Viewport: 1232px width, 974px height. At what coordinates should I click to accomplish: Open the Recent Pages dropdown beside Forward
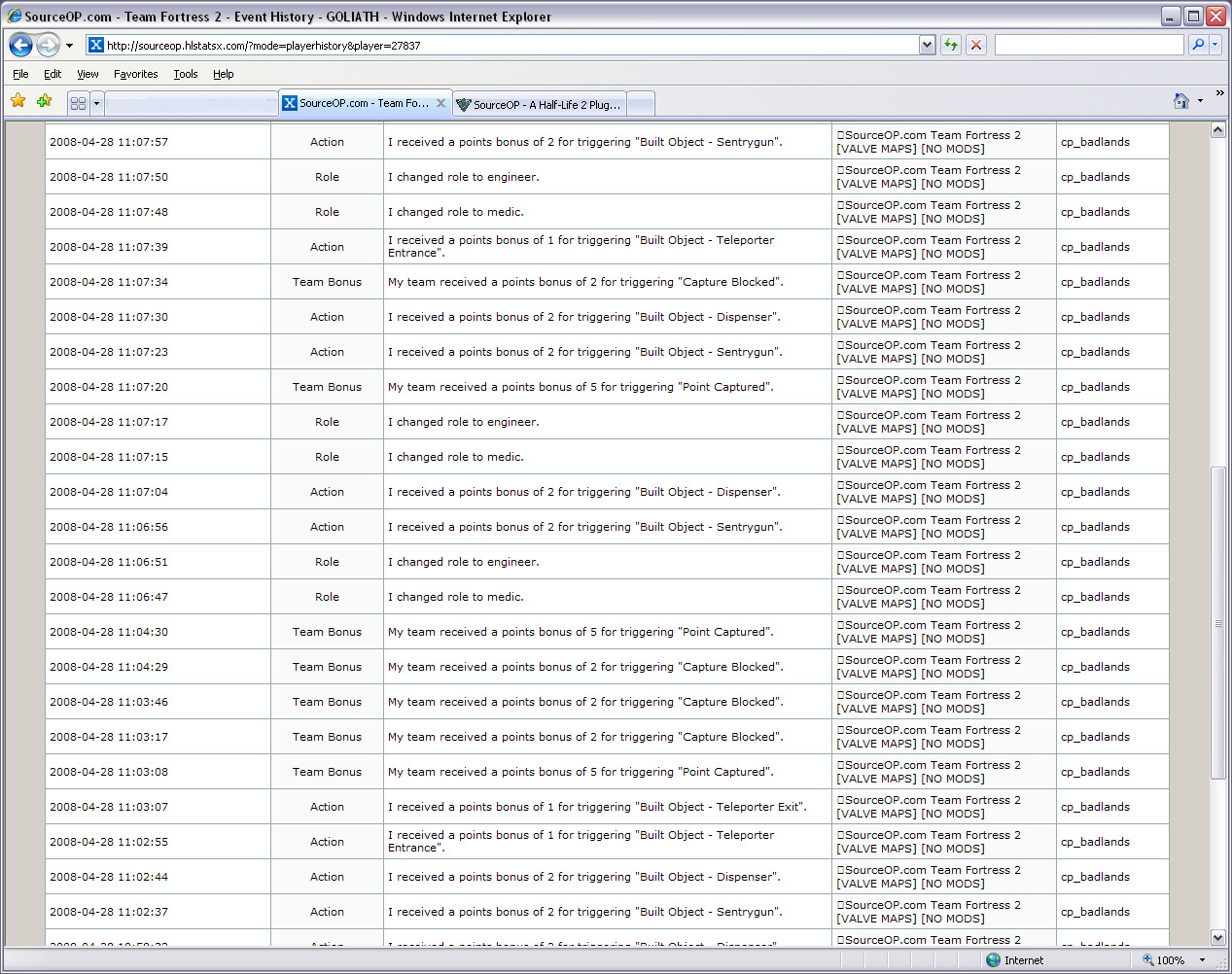(69, 46)
